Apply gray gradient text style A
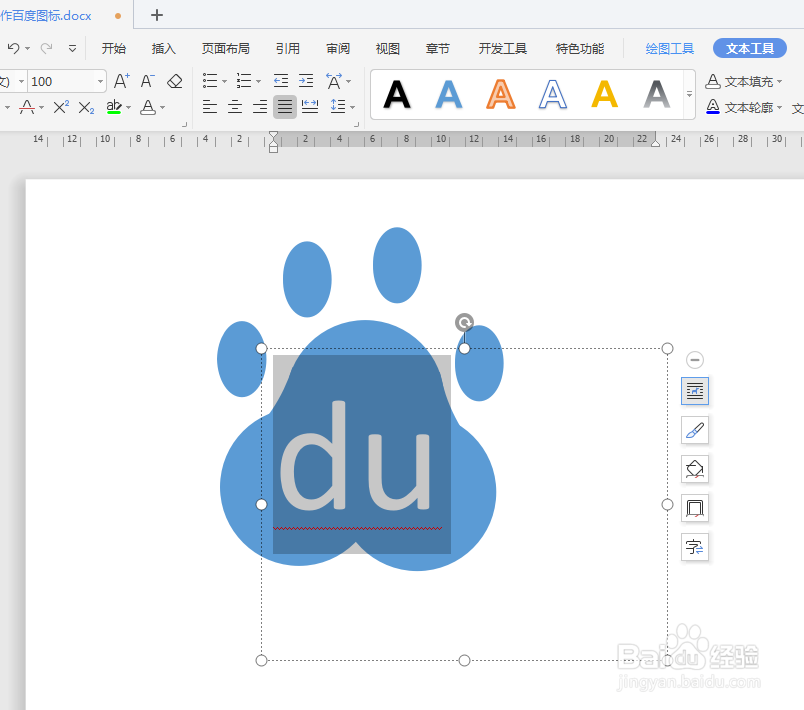Viewport: 804px width, 710px height. pos(657,95)
